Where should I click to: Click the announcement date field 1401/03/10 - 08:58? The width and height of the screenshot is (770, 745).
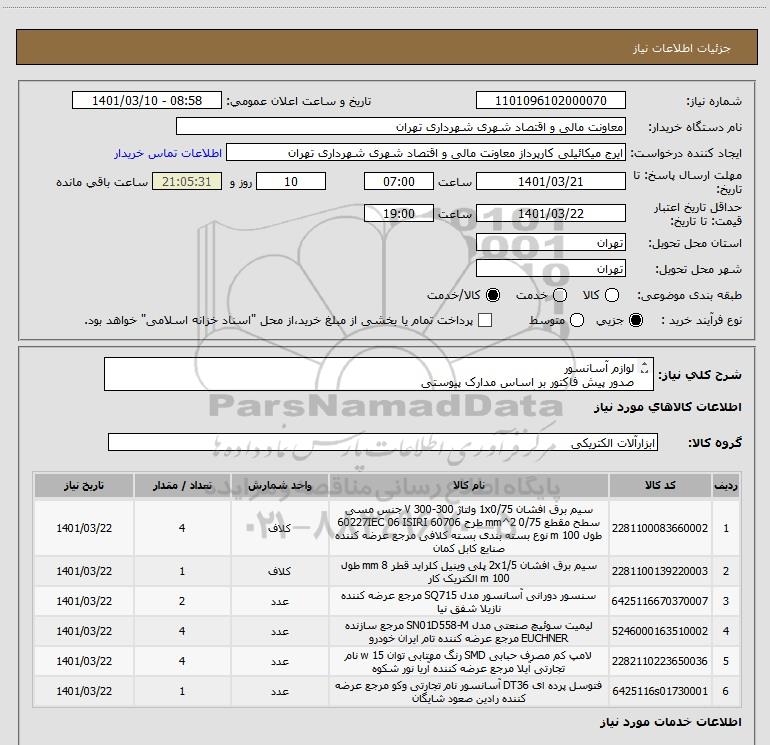coord(147,100)
